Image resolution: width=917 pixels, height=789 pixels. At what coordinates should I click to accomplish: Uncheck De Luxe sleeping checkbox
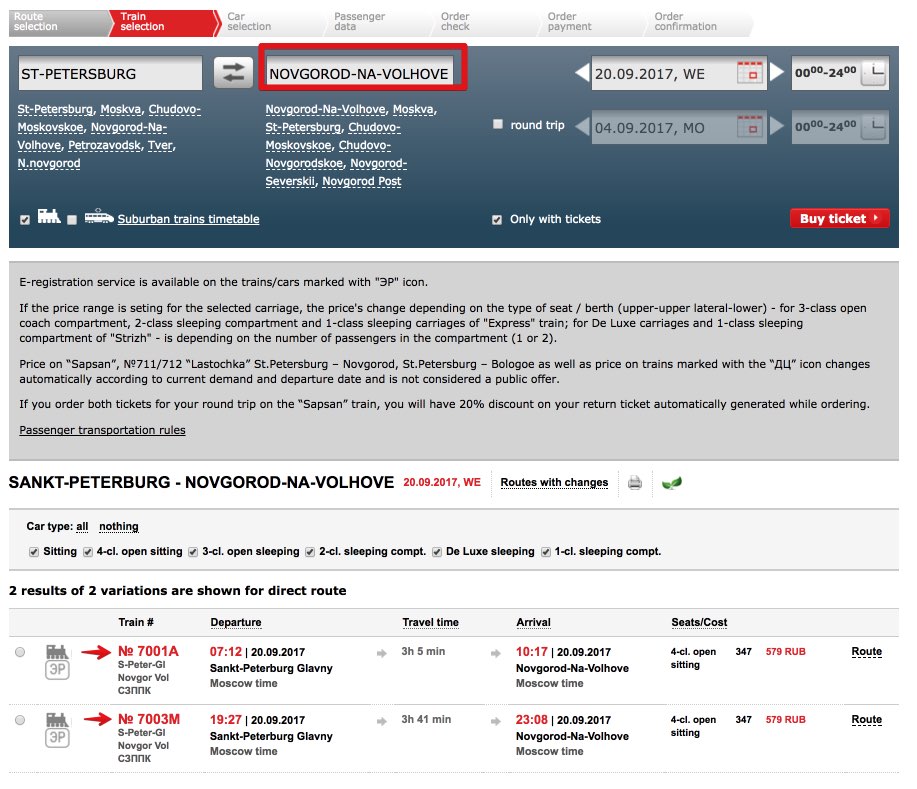437,552
